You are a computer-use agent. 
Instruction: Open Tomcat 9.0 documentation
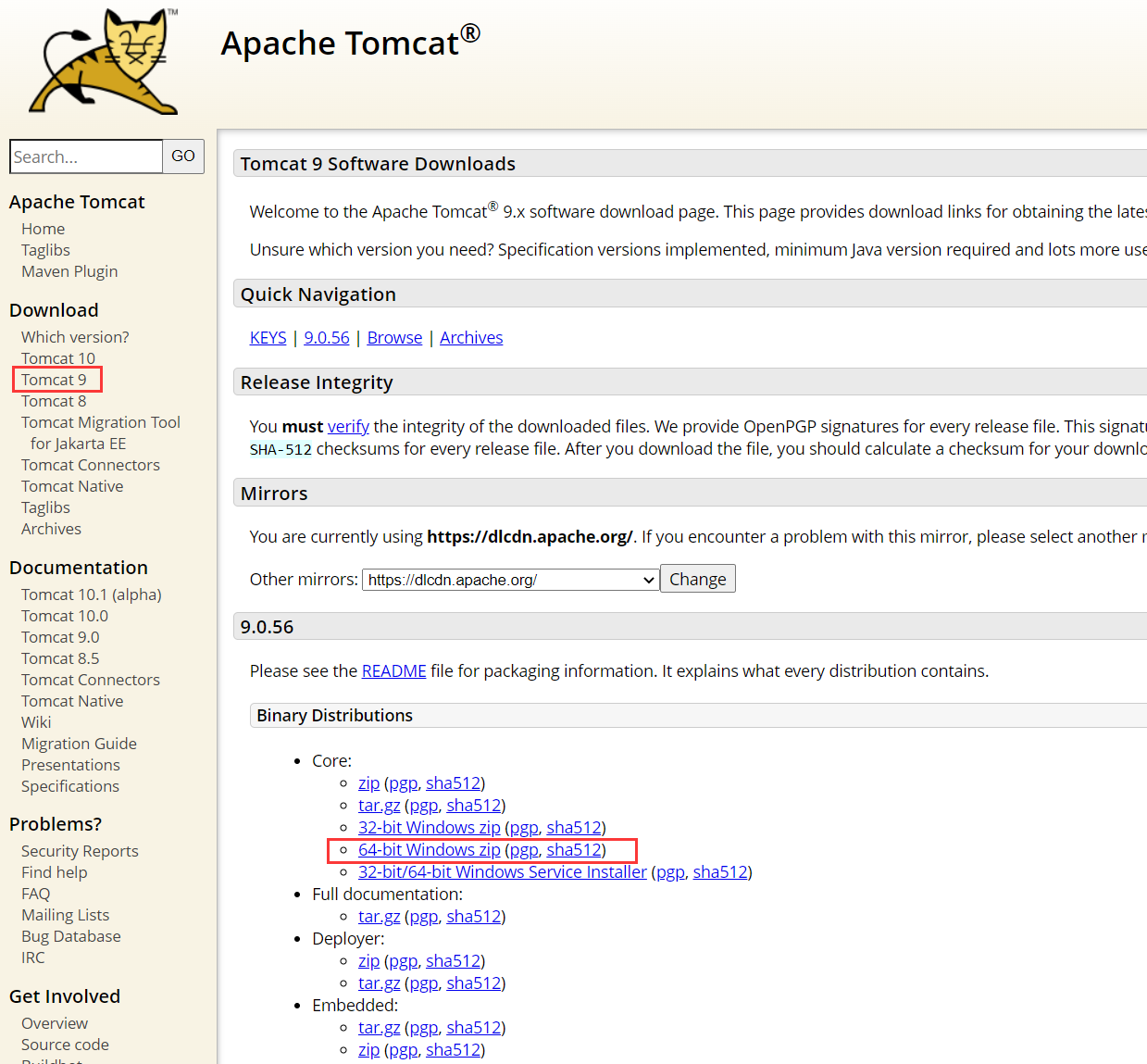(60, 637)
